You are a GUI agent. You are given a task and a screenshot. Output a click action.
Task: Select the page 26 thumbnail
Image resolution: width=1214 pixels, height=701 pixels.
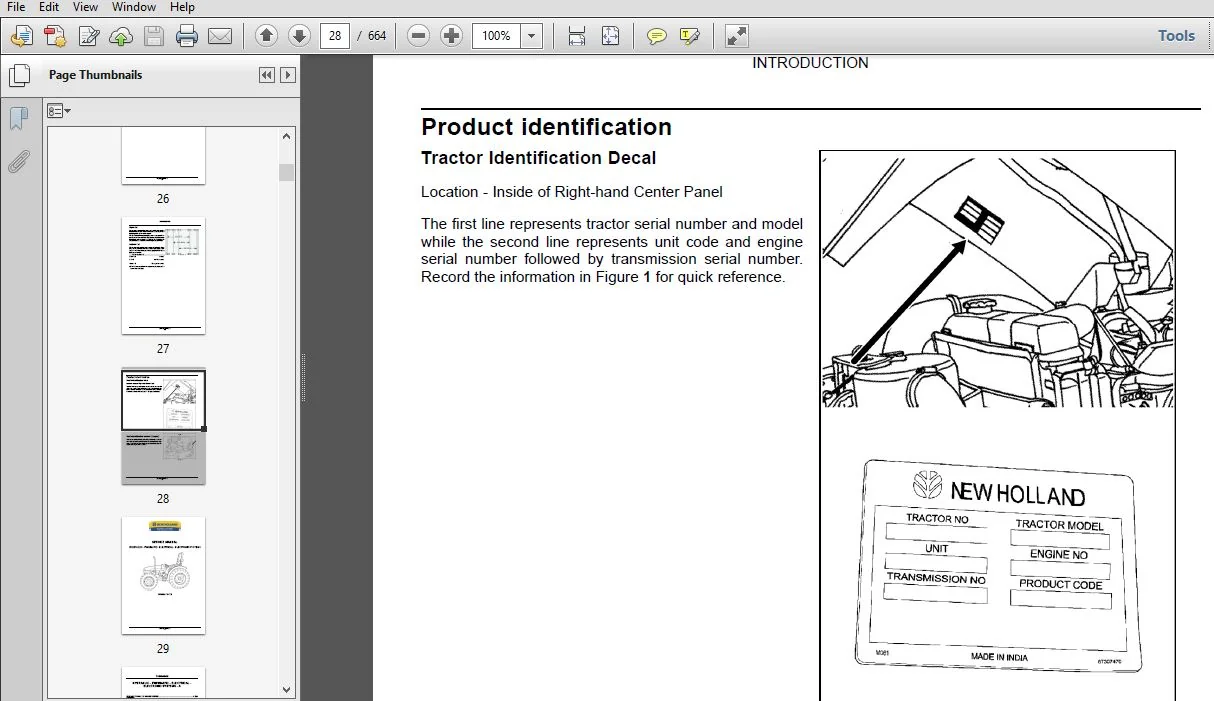[x=163, y=155]
